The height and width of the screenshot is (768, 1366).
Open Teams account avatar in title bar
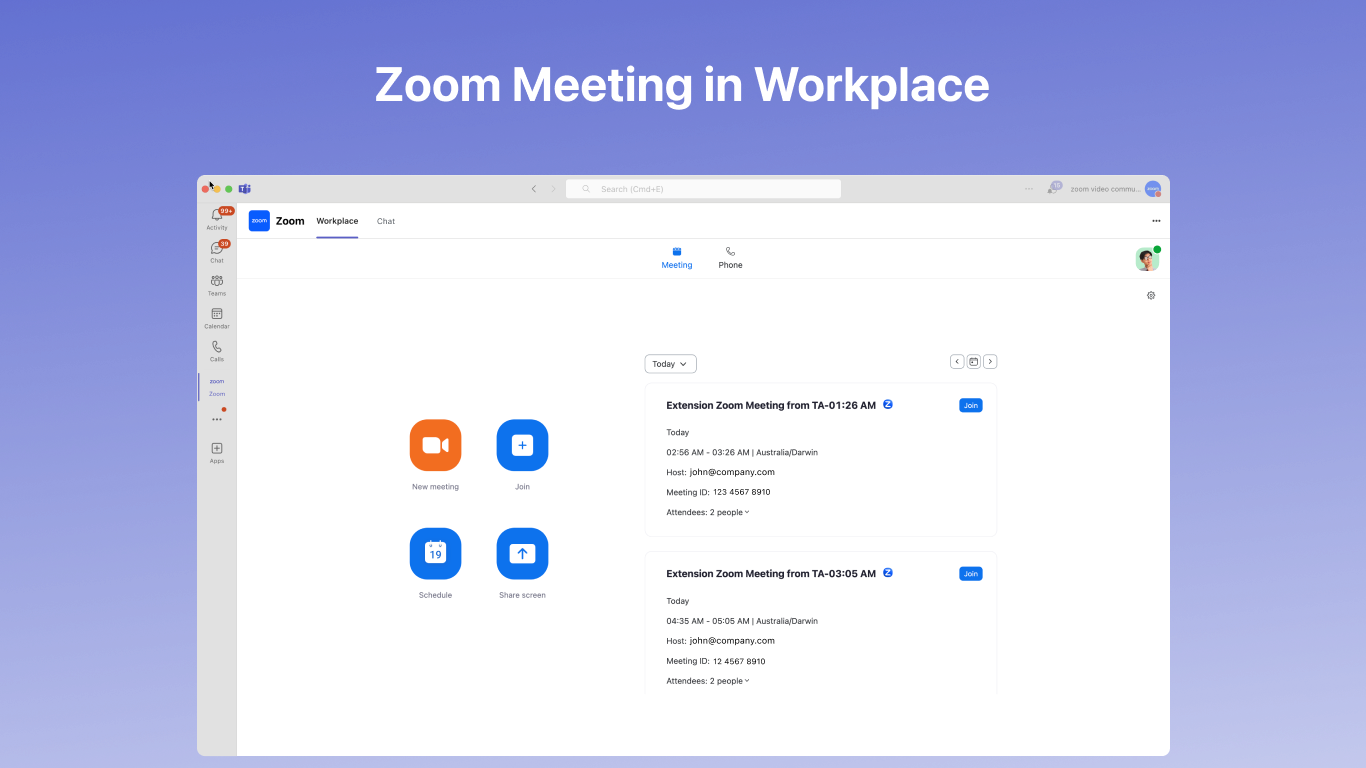1153,189
